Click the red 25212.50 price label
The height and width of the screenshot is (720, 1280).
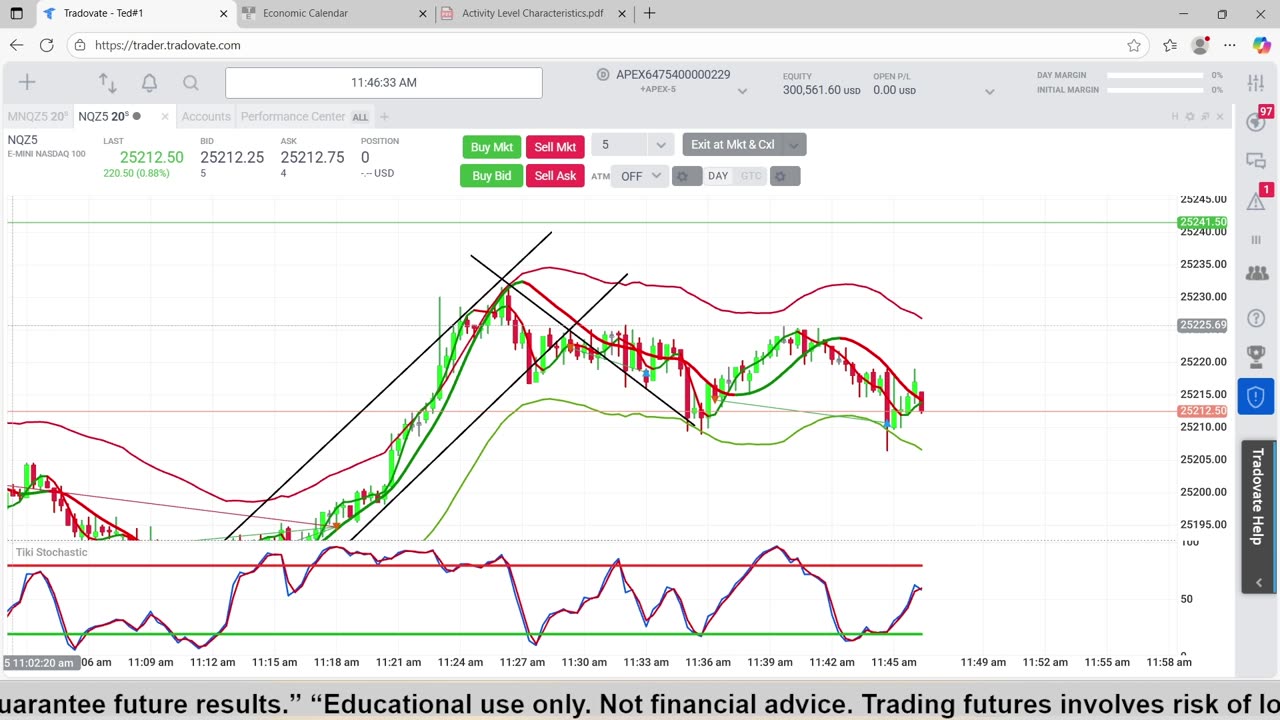pos(1203,411)
